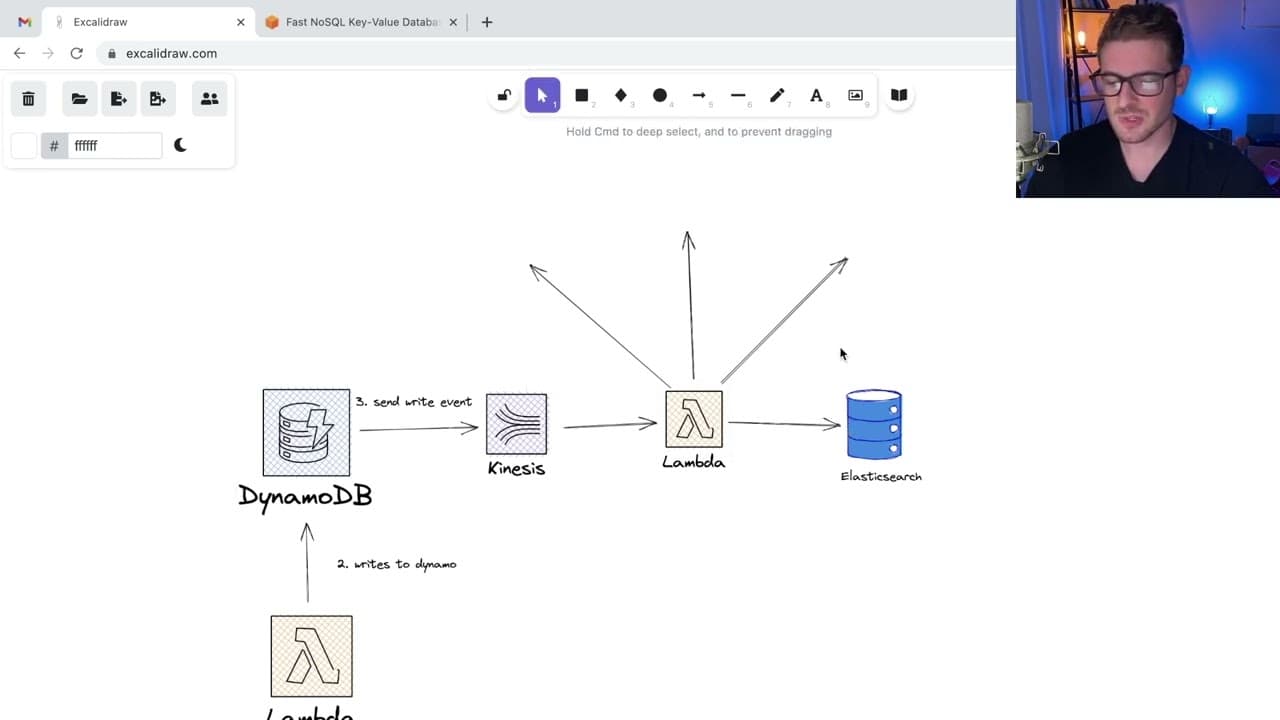
Task: Click the browser back arrow
Action: 20,53
